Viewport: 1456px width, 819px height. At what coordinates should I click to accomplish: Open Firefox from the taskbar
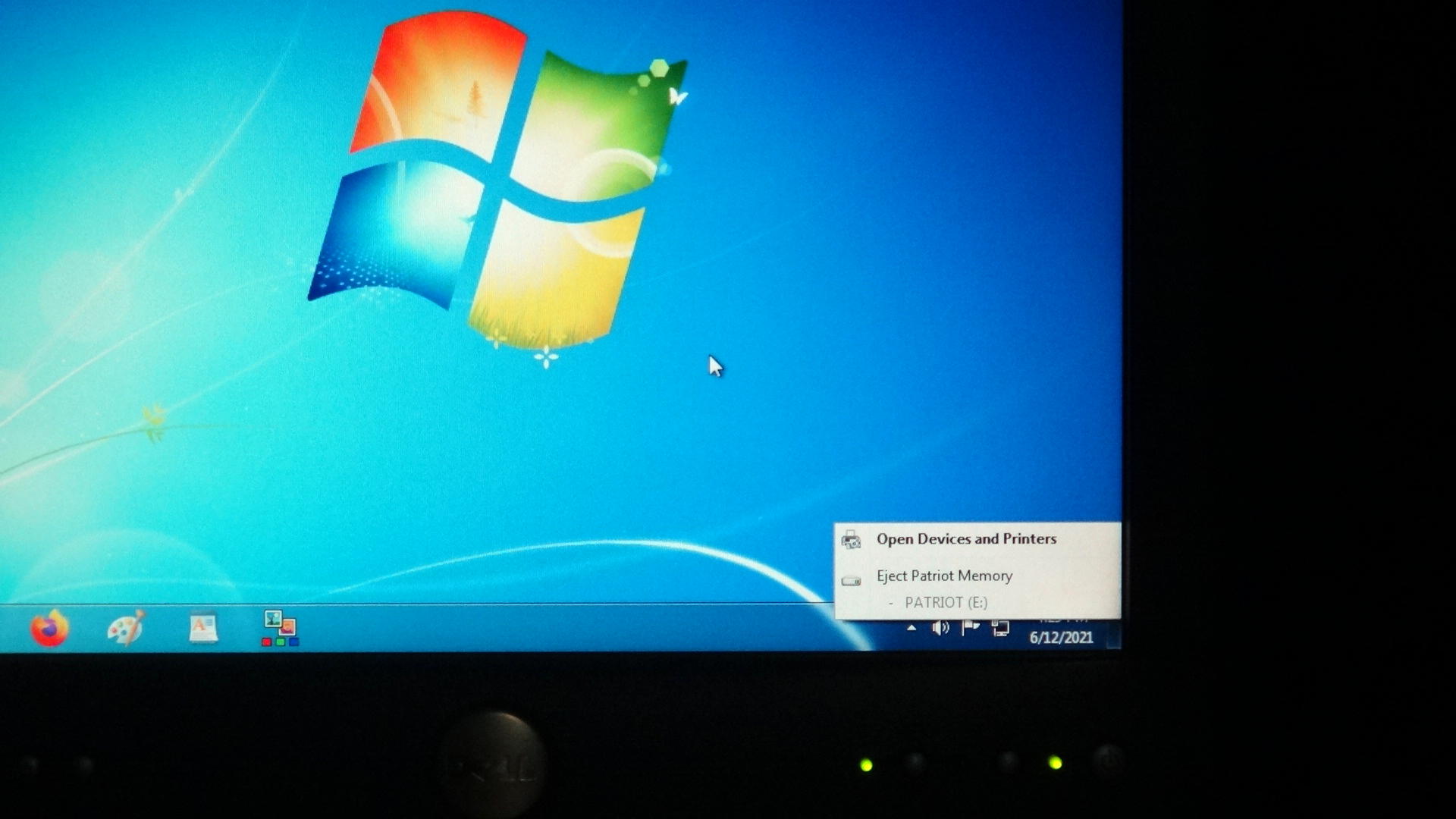coord(49,628)
